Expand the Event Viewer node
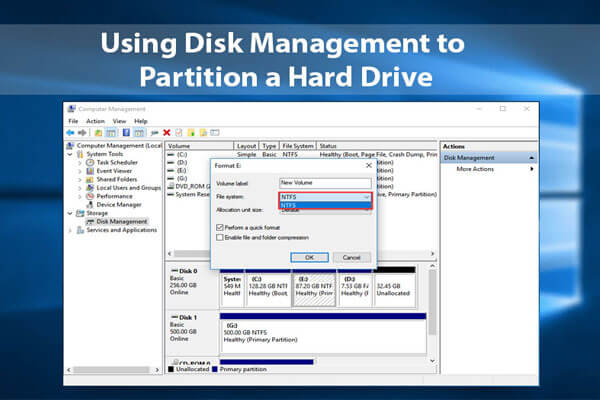This screenshot has width=600, height=400. (80, 171)
